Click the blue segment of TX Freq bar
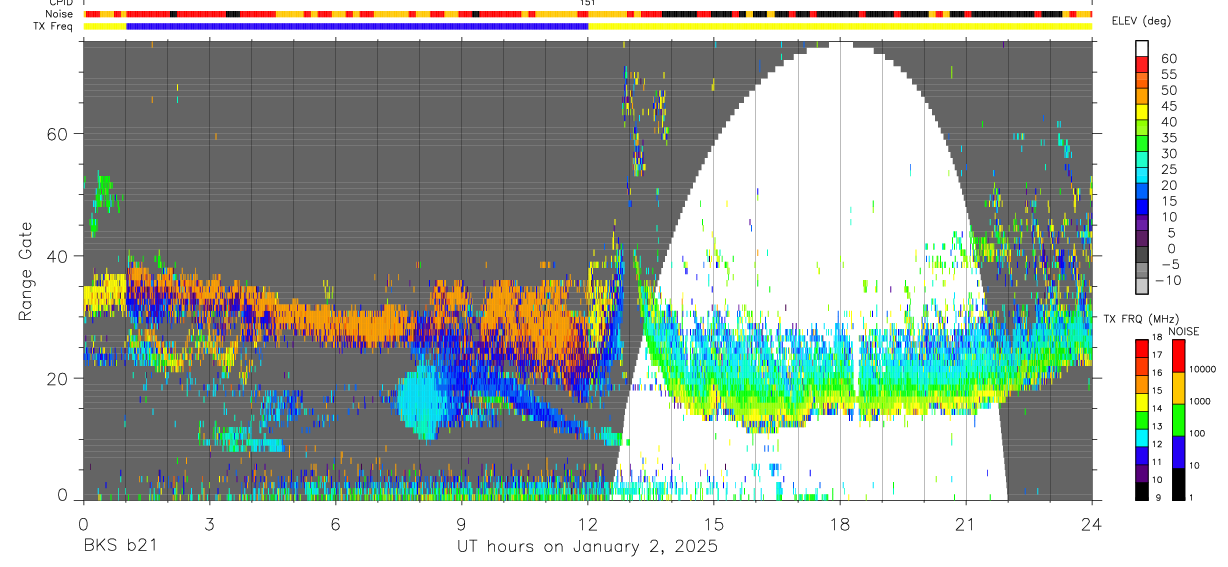Viewport: 1228px width, 567px height. [x=357, y=26]
